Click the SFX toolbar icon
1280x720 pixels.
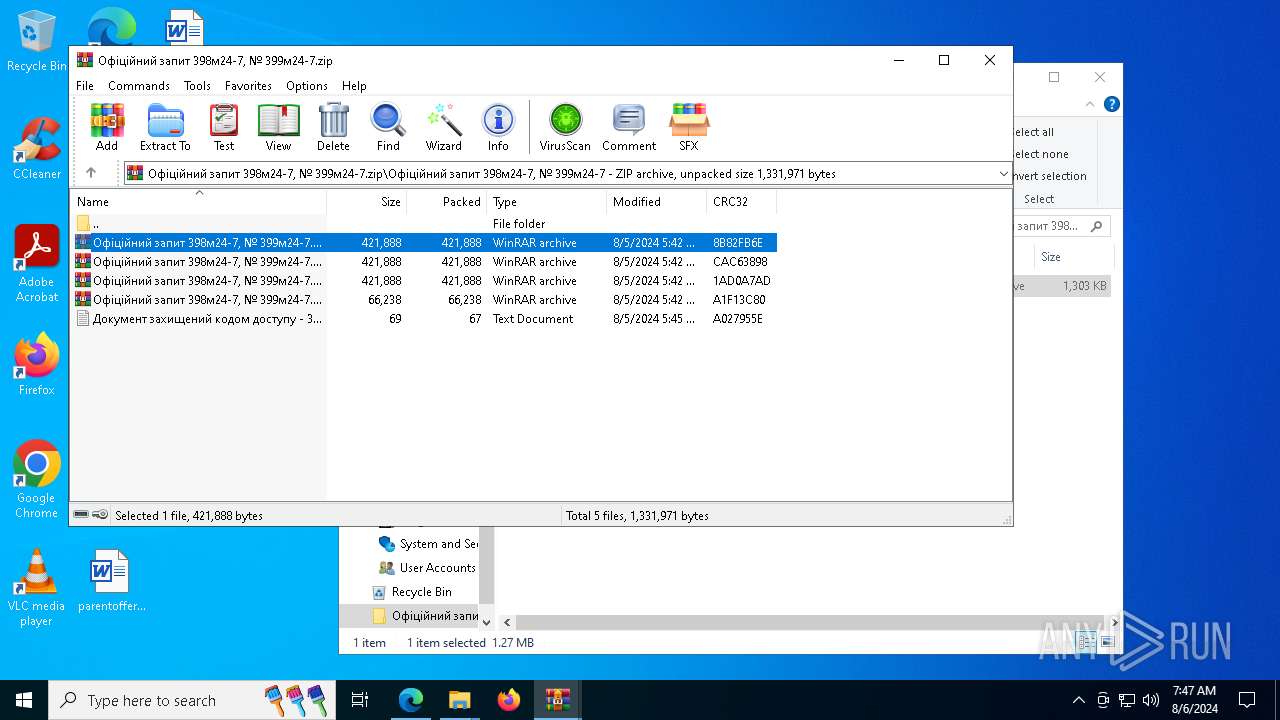click(689, 127)
